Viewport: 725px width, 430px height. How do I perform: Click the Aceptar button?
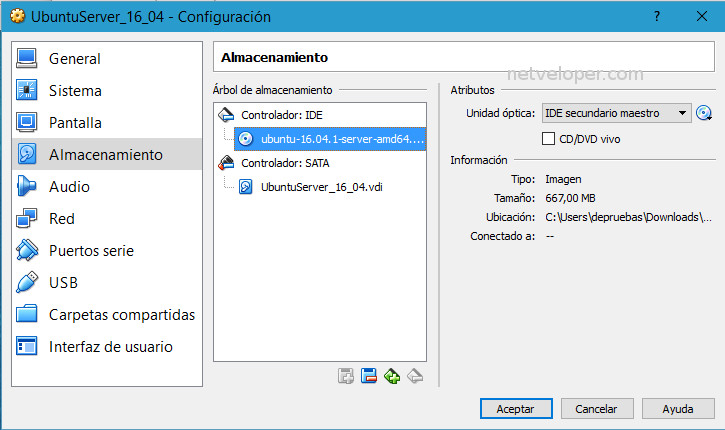tap(516, 409)
